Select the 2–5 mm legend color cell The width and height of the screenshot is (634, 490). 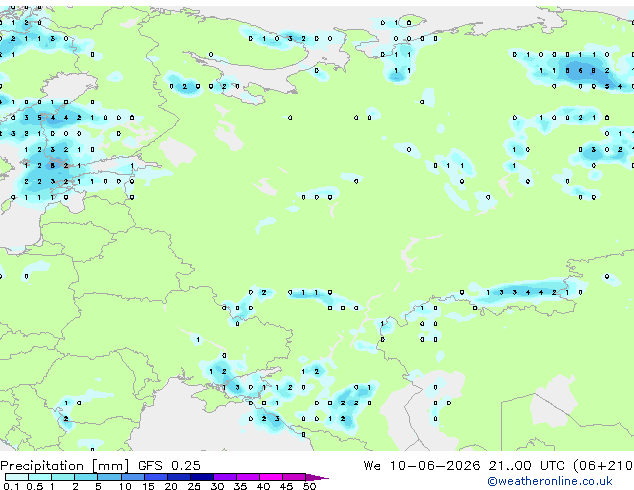[x=86, y=477]
